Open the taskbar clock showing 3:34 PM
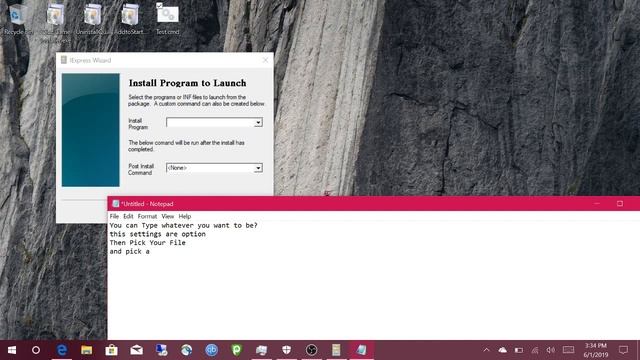This screenshot has height=360, width=640. click(x=596, y=350)
